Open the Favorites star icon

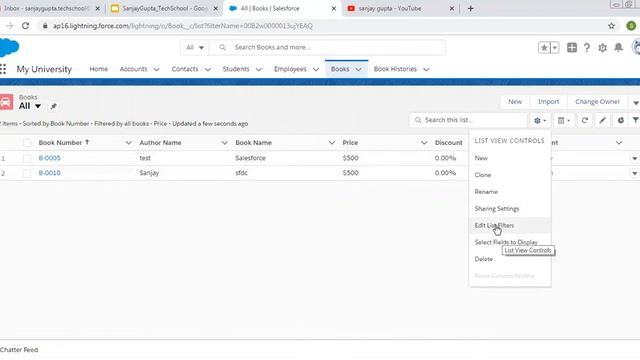(544, 48)
